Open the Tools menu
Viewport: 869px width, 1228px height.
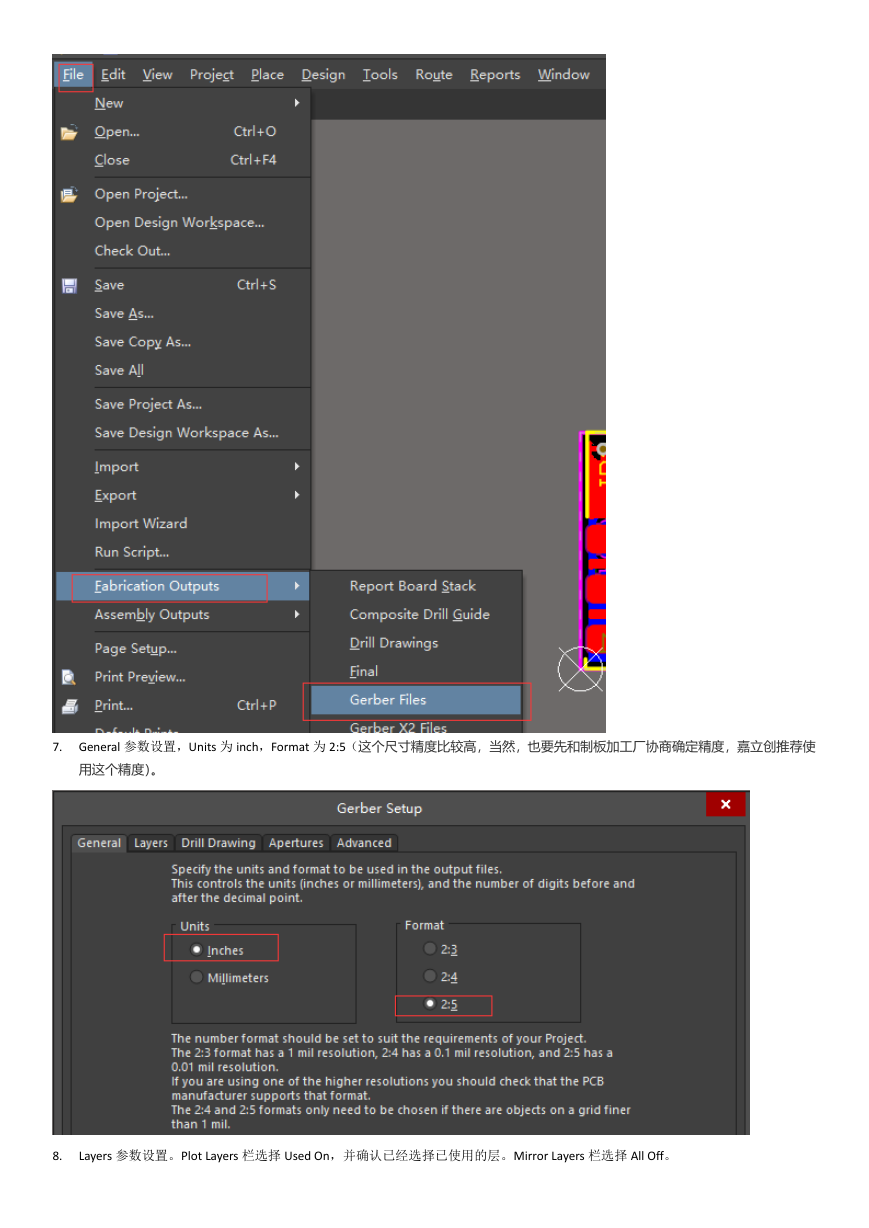(x=380, y=75)
